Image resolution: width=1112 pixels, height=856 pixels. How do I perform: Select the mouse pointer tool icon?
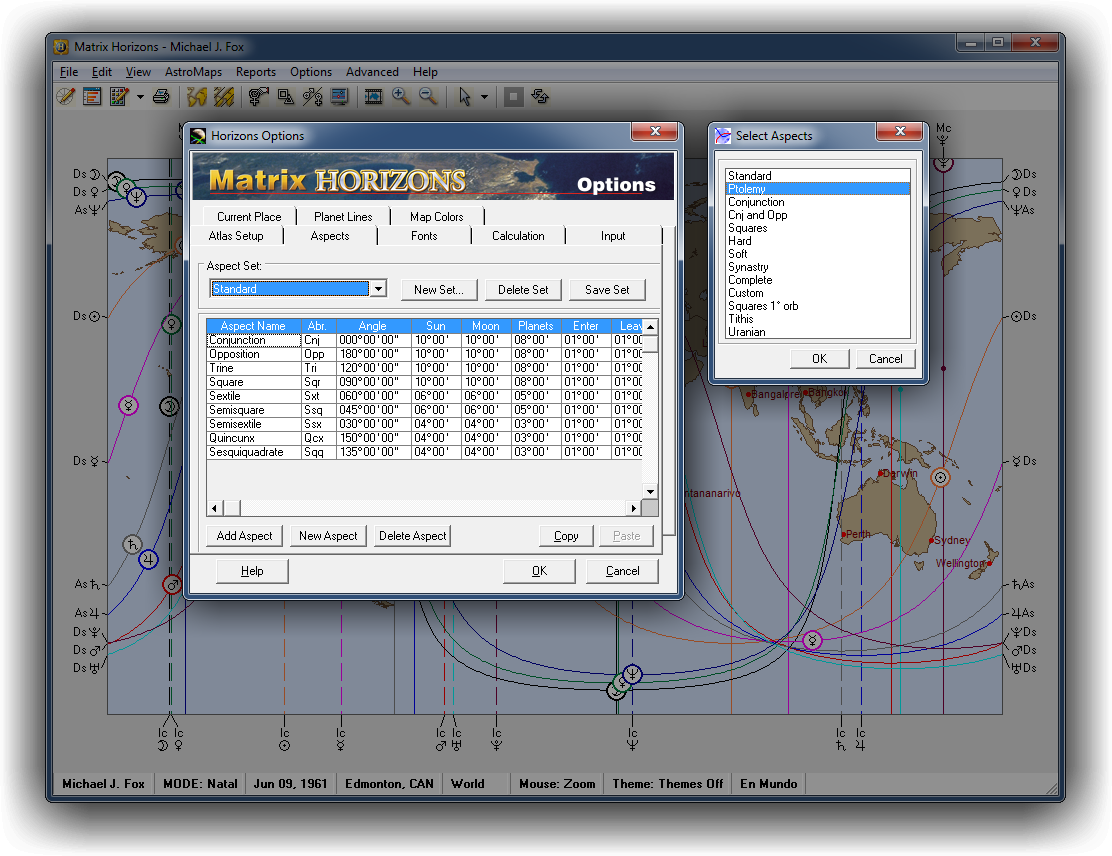click(x=465, y=96)
